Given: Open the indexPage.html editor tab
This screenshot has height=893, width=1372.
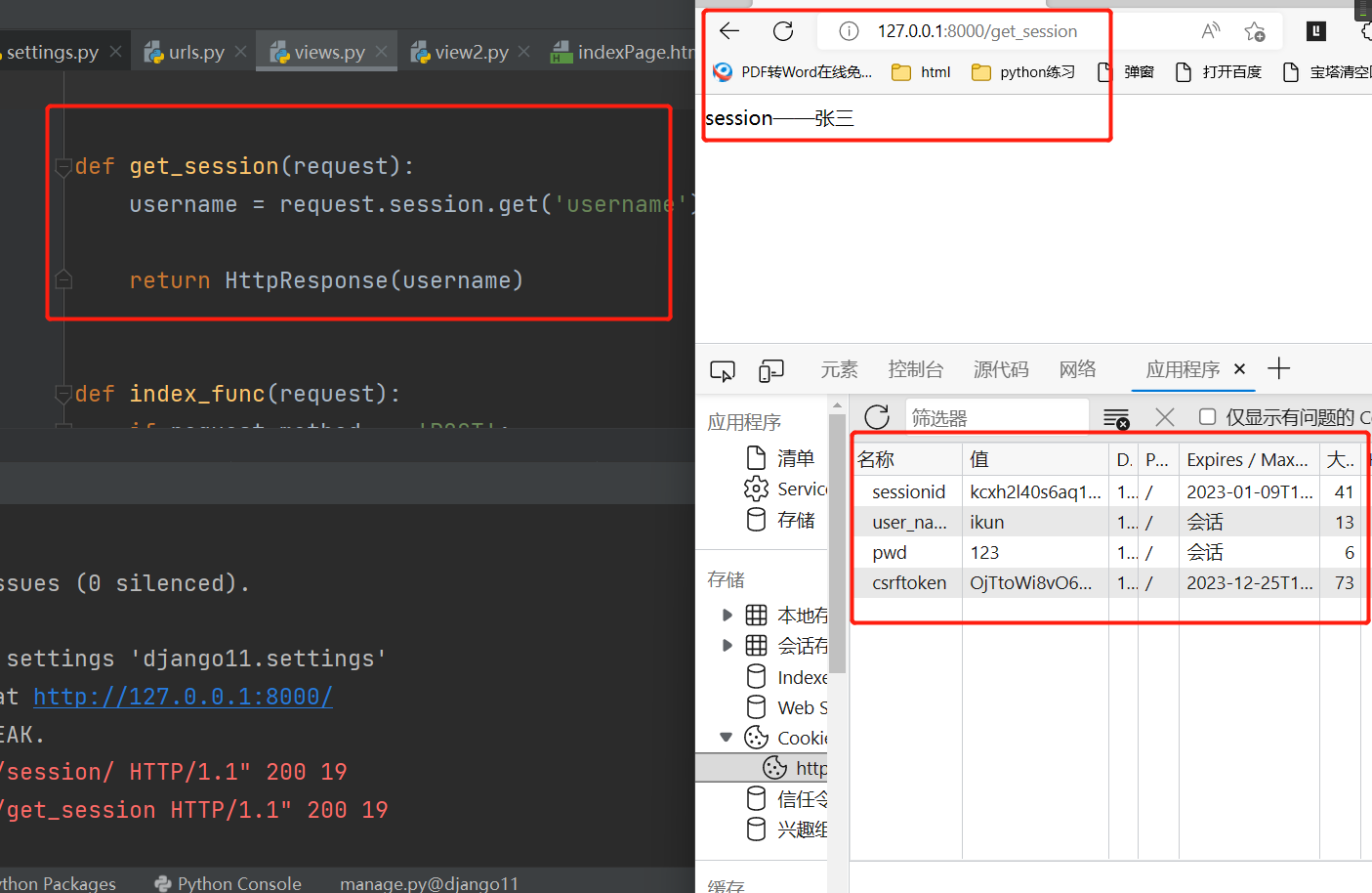Looking at the screenshot, I should pos(622,52).
